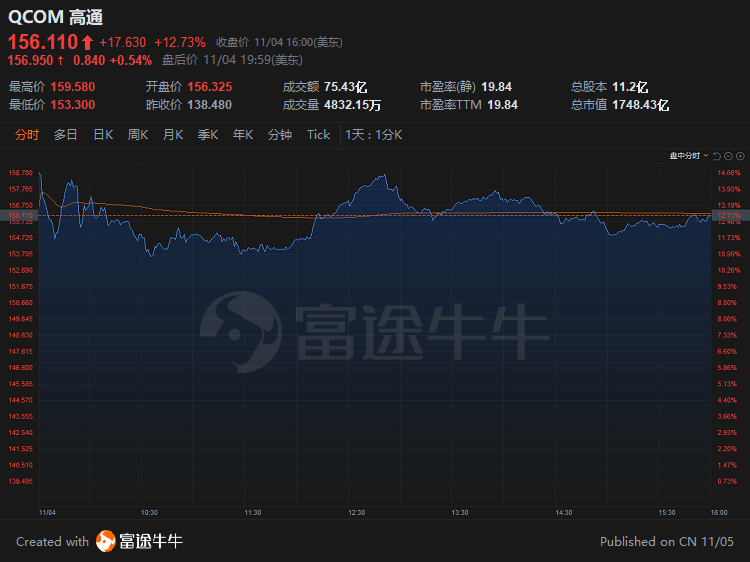Click 总市值 value 1748.43亿
Image resolution: width=750 pixels, height=562 pixels.
pos(640,105)
